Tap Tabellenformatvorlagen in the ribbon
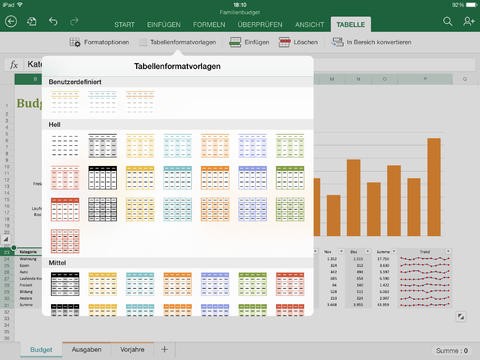 178,42
